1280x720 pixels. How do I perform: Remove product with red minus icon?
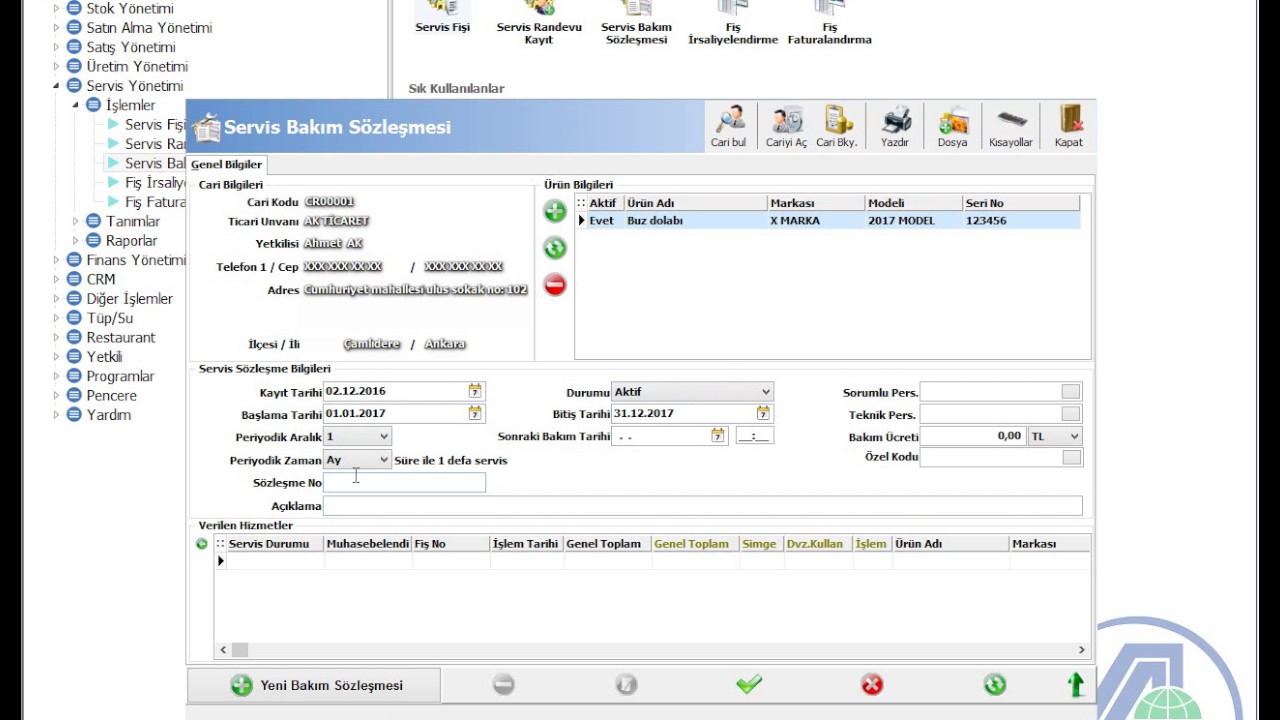(555, 286)
